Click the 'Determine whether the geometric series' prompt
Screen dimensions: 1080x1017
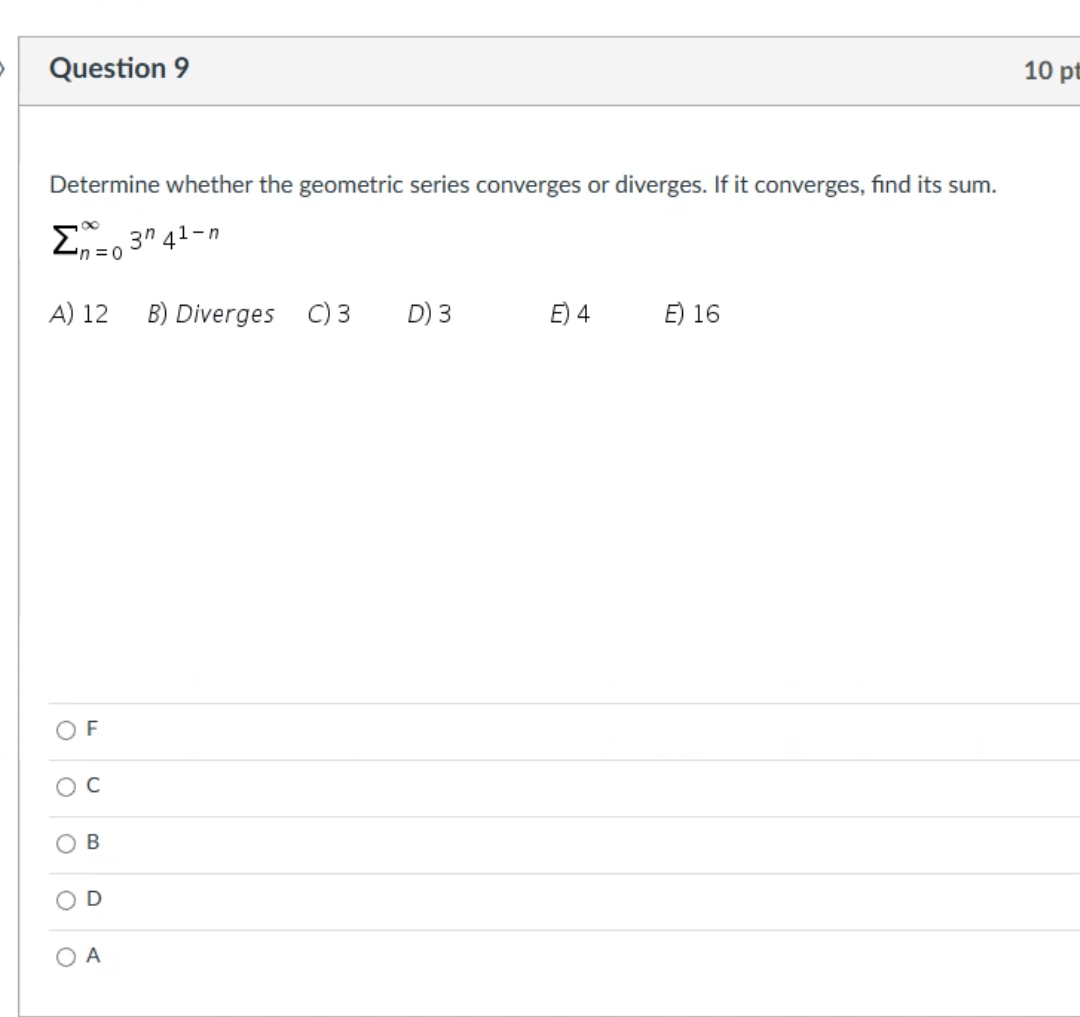coord(522,185)
